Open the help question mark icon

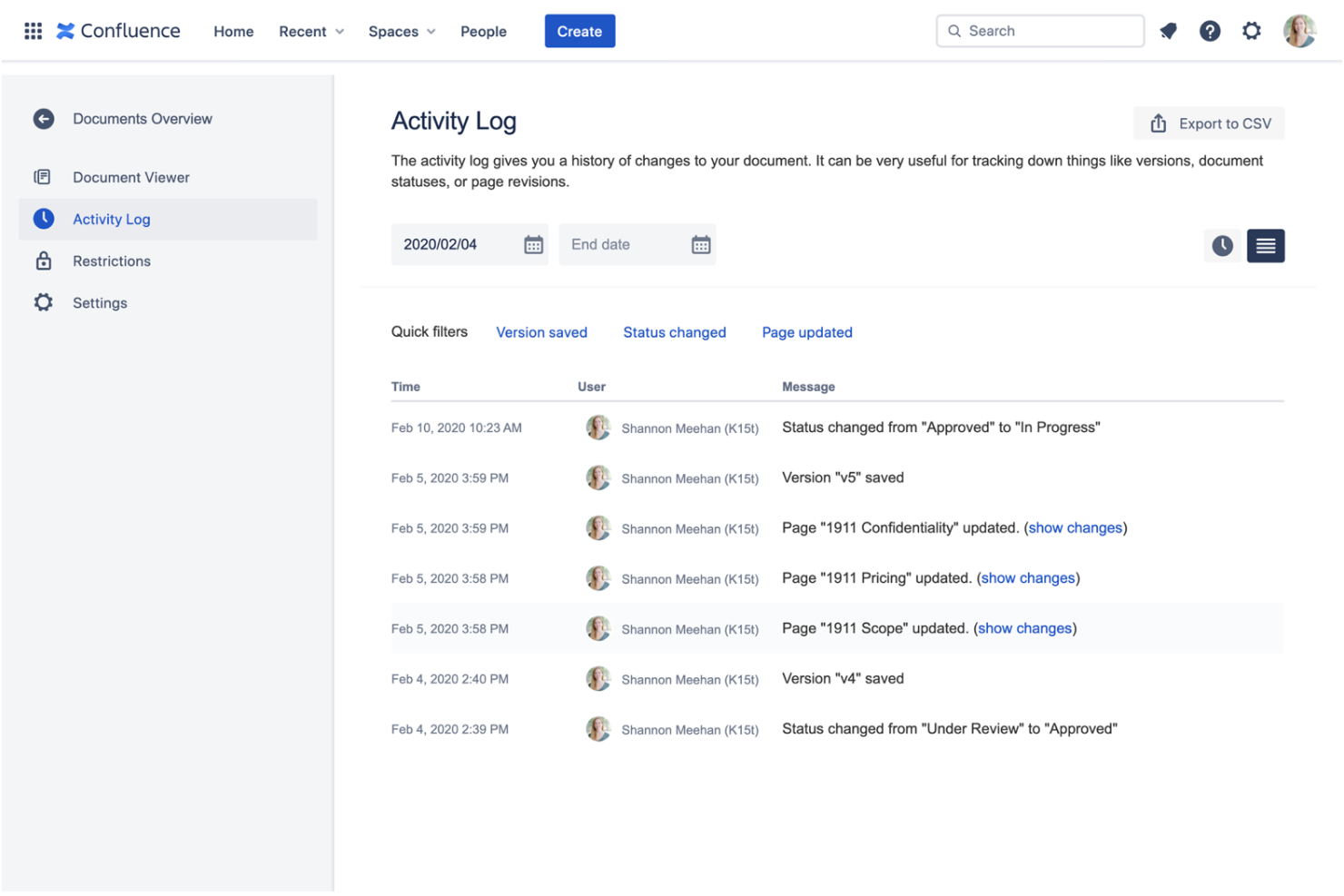pyautogui.click(x=1210, y=30)
